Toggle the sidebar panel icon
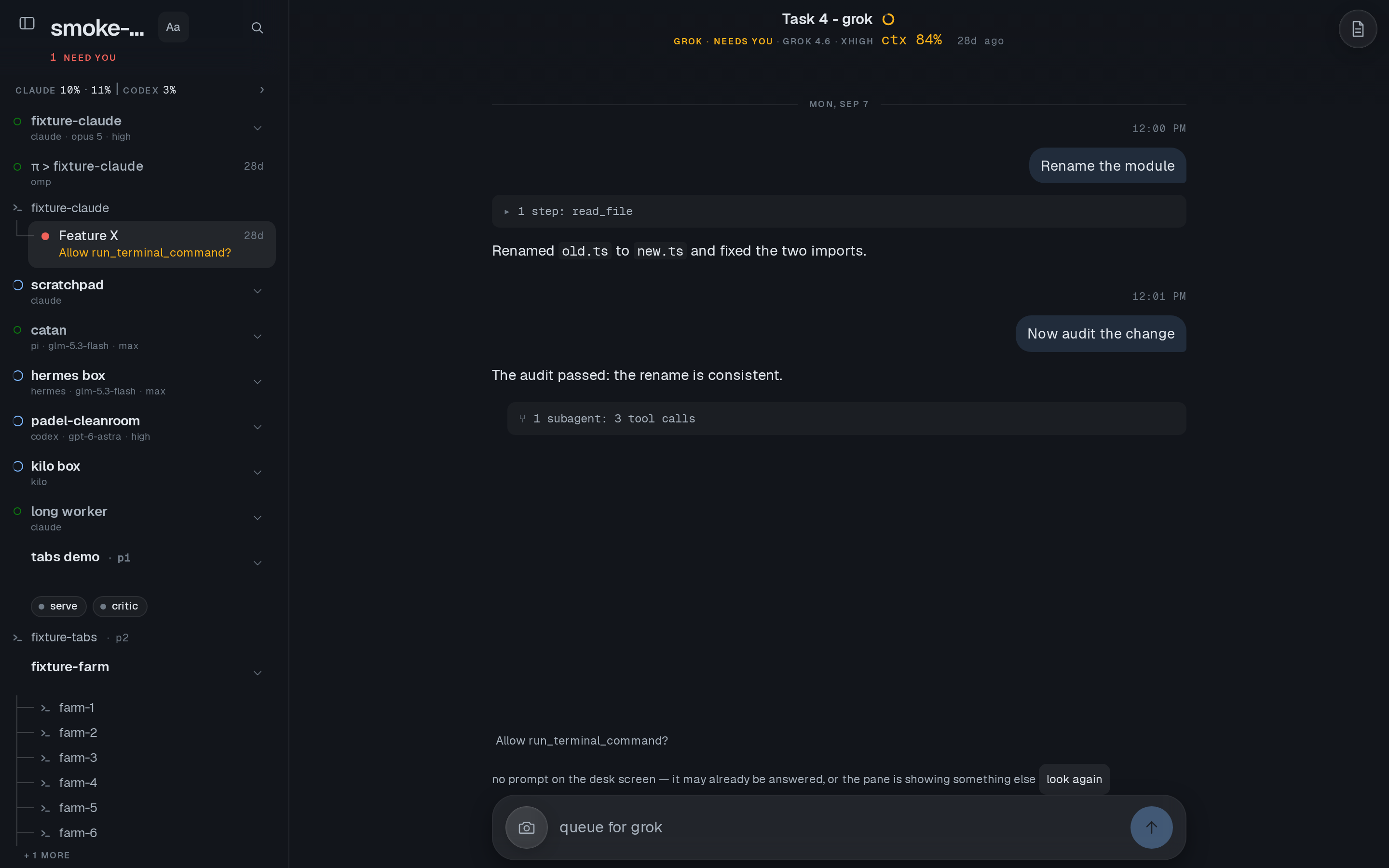Image resolution: width=1389 pixels, height=868 pixels. pos(27,24)
